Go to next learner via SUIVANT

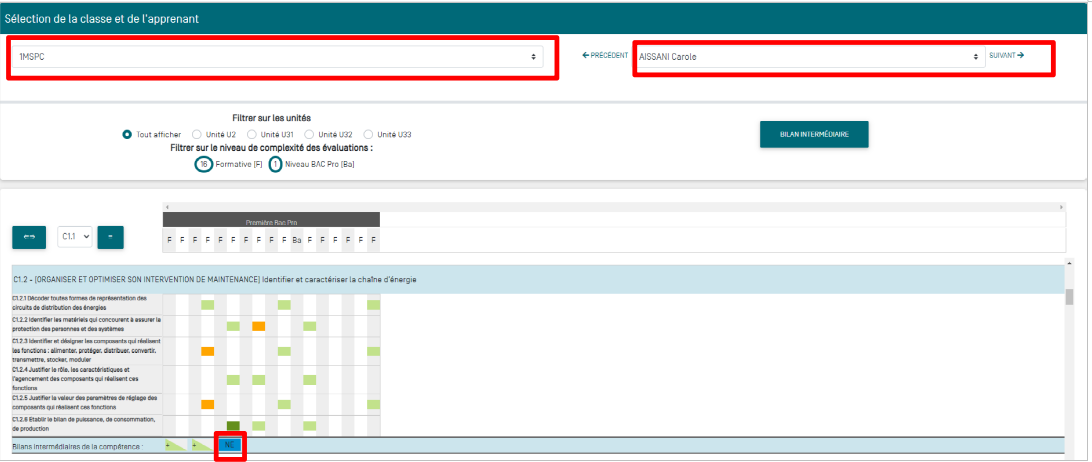1006,56
